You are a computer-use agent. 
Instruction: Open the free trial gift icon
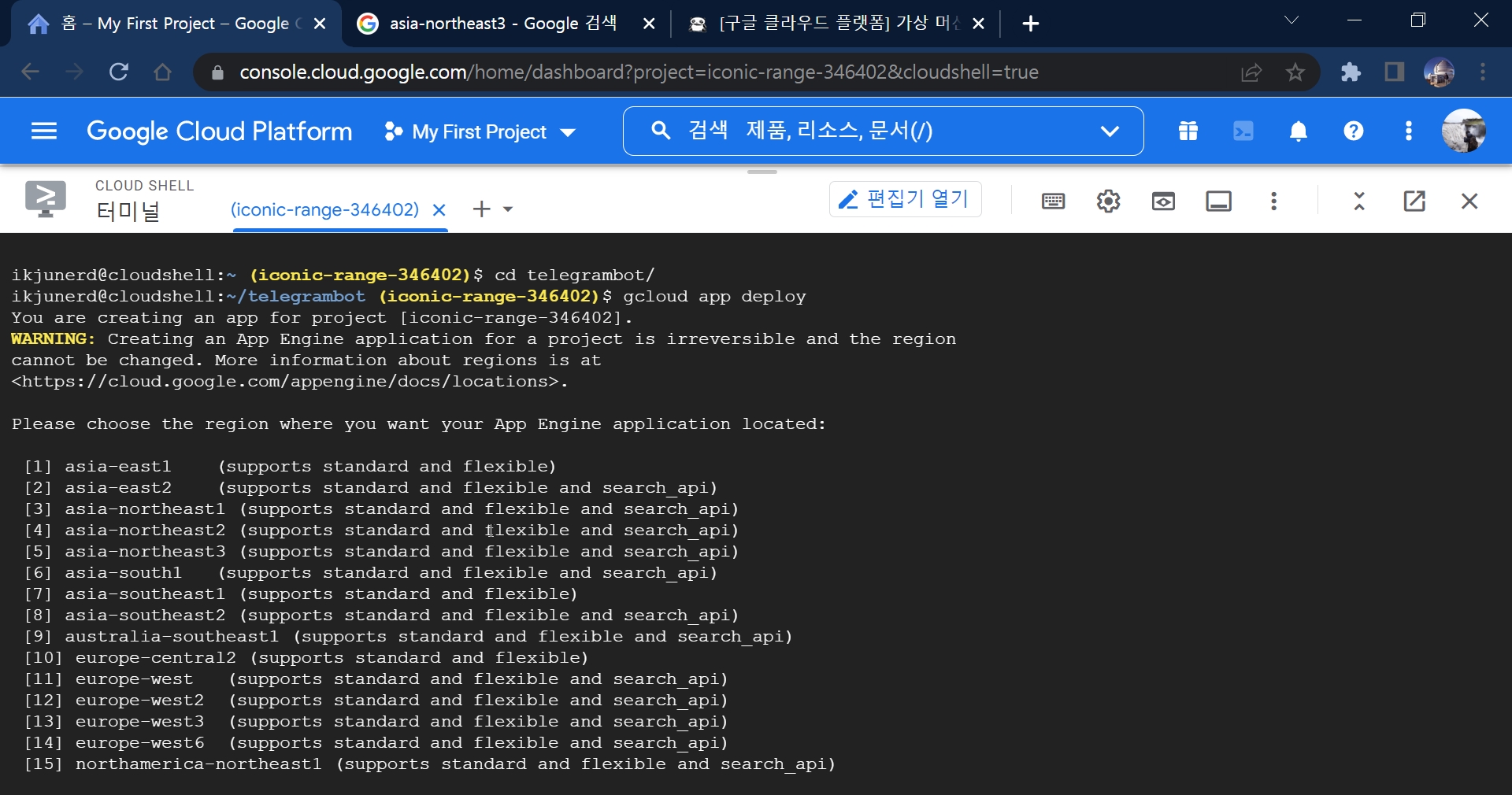pyautogui.click(x=1188, y=131)
